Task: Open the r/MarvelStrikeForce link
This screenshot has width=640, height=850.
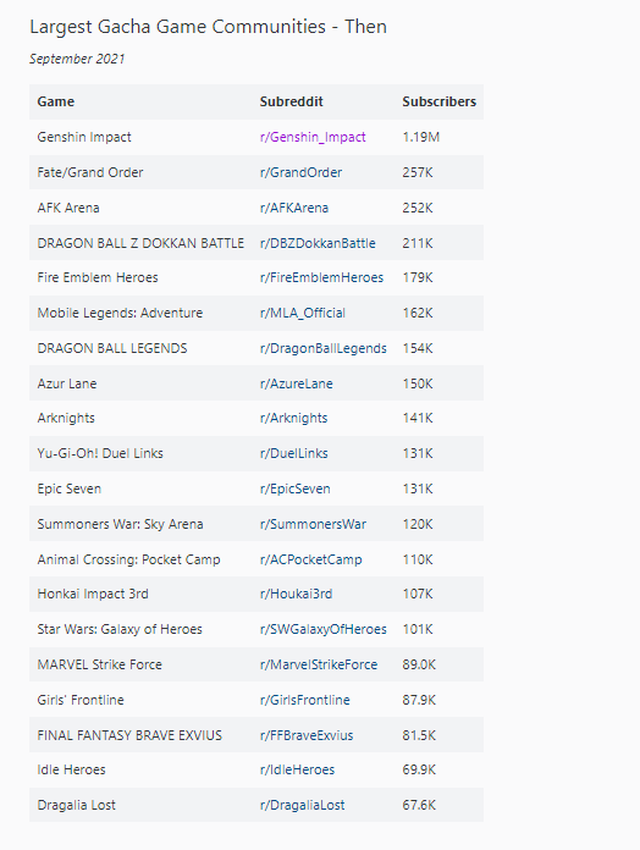Action: [318, 664]
